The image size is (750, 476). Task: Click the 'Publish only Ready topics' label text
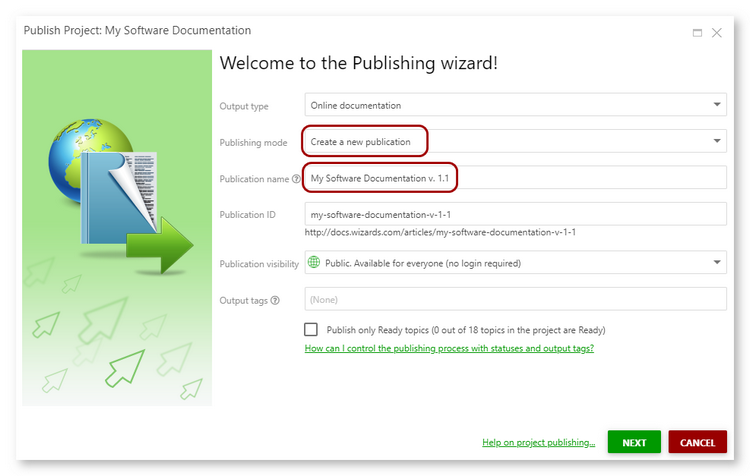click(466, 330)
